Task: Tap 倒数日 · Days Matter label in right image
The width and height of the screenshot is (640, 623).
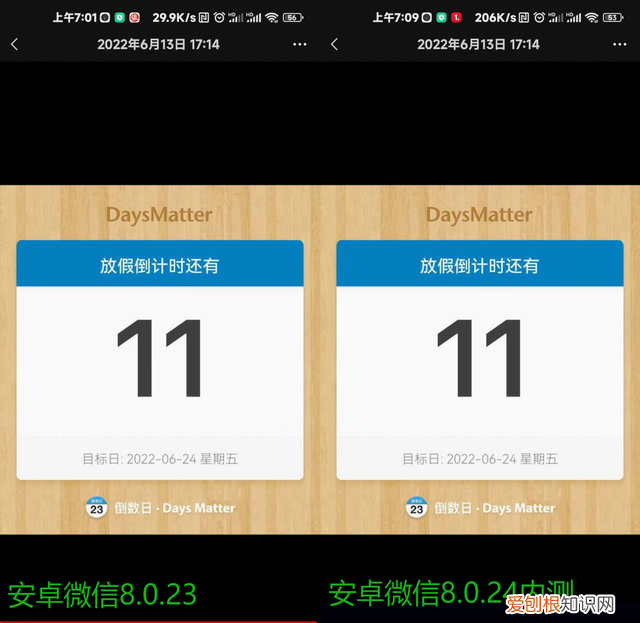Action: pyautogui.click(x=495, y=508)
